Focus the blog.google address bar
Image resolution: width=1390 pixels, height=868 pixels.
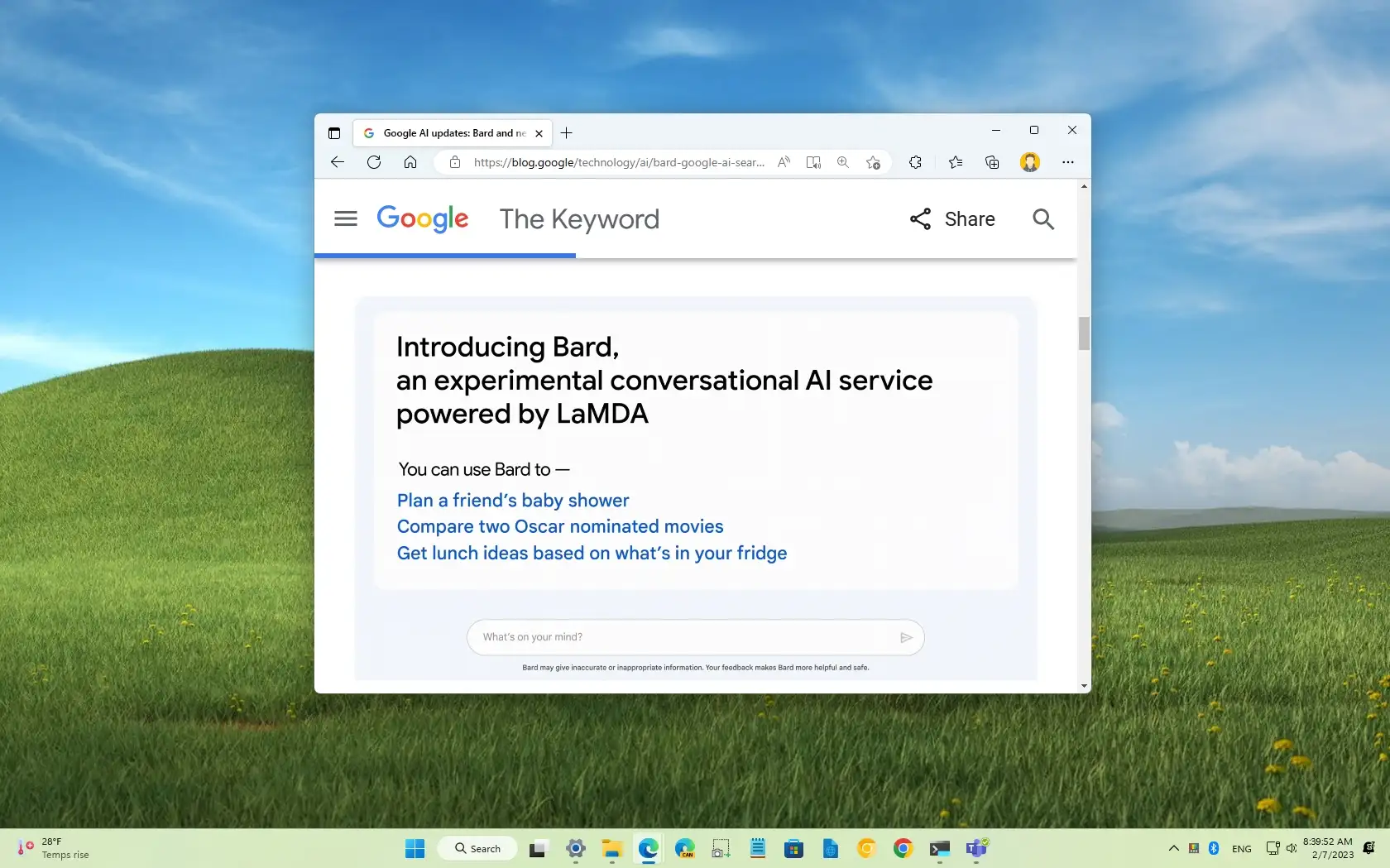point(619,162)
